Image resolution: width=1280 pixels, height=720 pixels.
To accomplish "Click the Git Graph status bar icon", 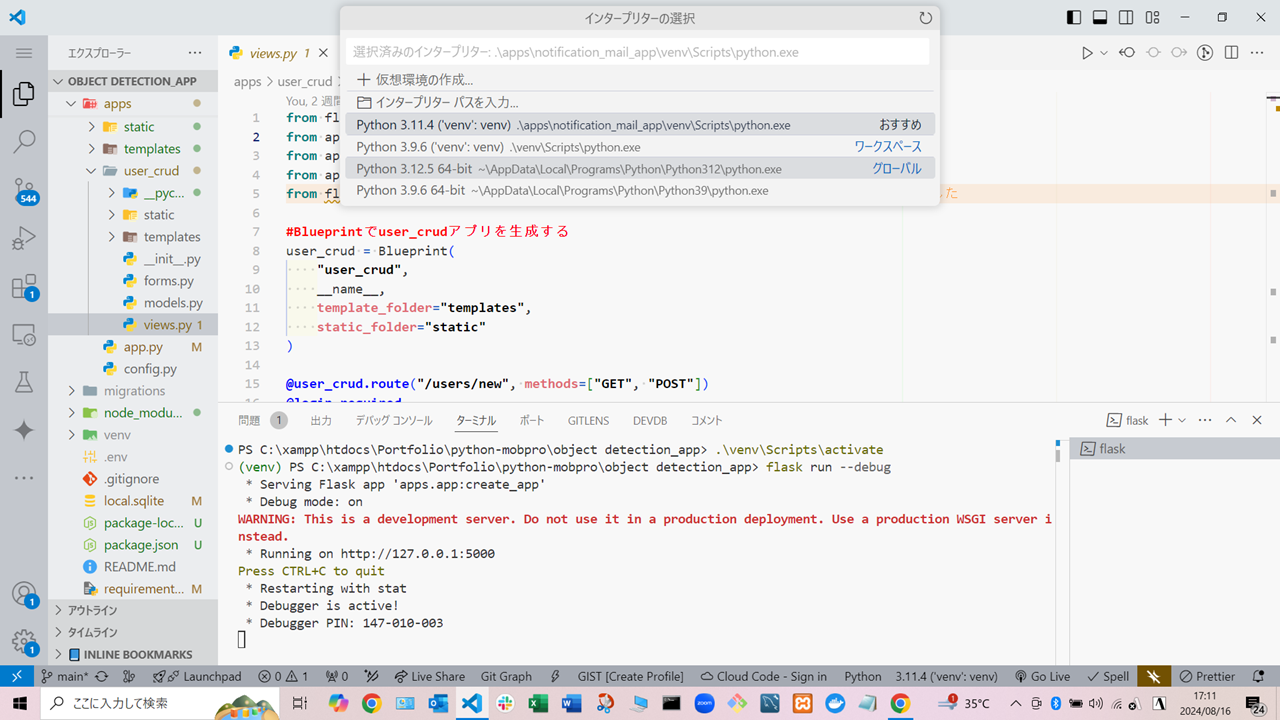I will 506,676.
